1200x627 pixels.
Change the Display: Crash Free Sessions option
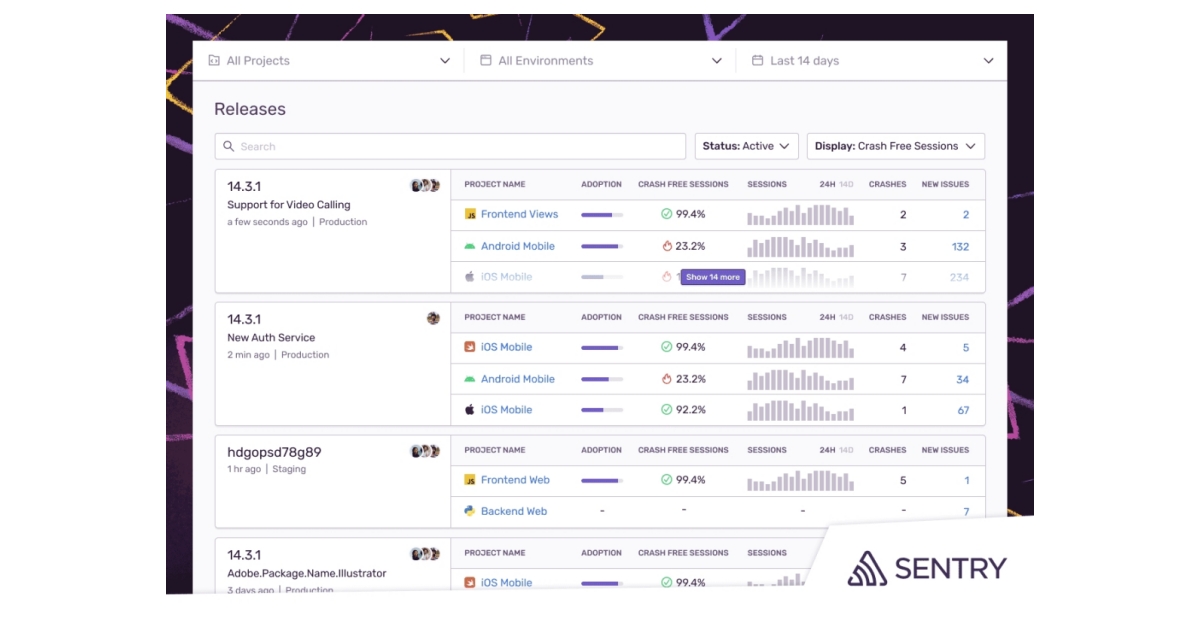(895, 145)
